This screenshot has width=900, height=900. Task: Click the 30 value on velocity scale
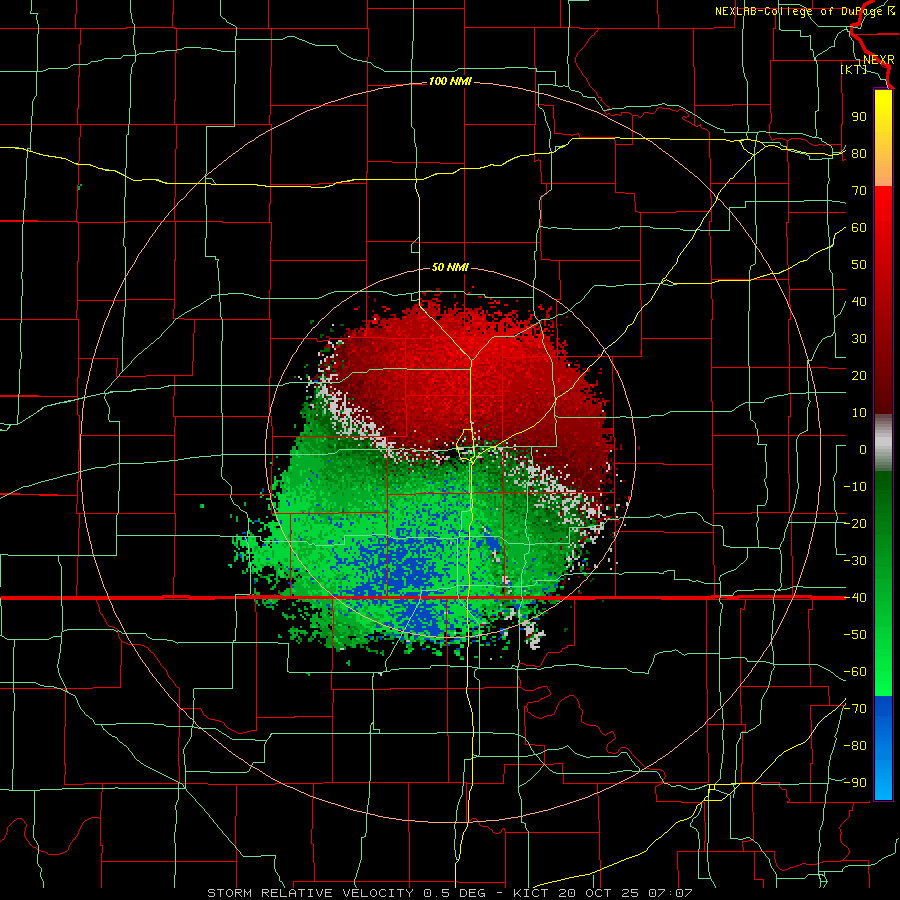coord(859,339)
